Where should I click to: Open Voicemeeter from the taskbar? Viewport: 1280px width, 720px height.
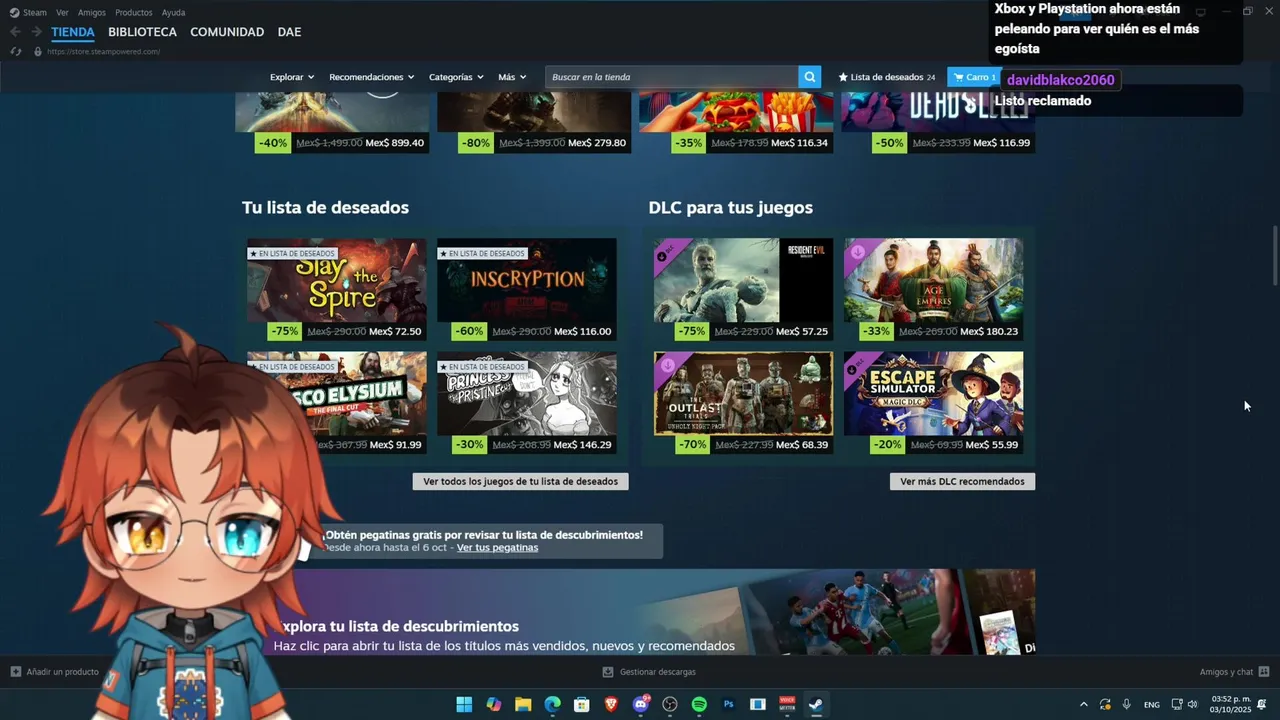coord(788,704)
